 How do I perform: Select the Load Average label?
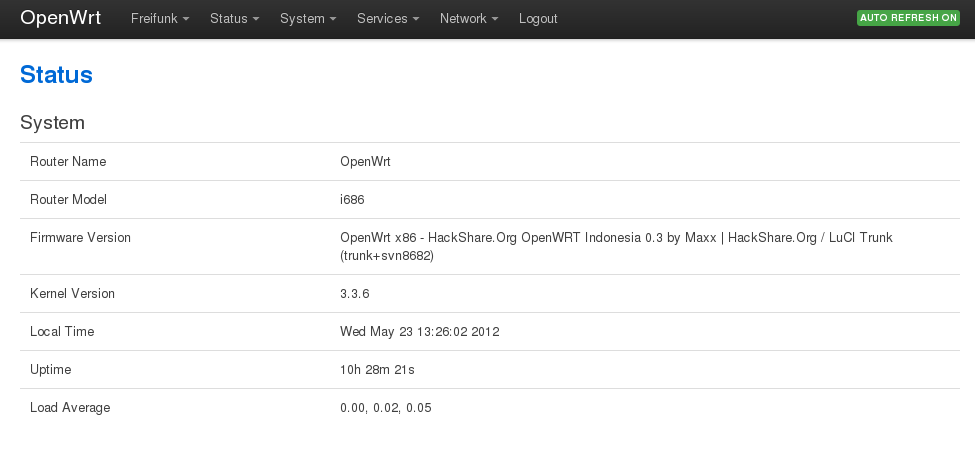tap(70, 407)
